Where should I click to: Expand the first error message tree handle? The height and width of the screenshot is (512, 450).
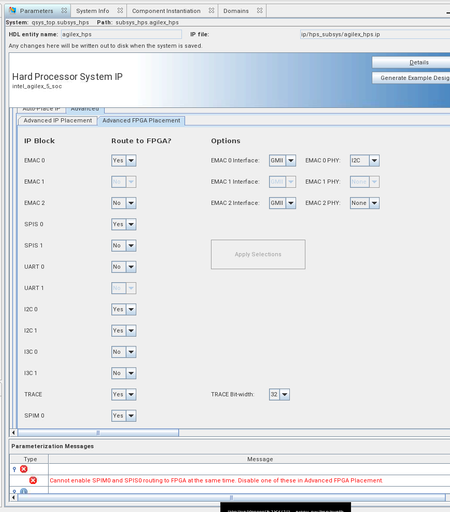click(x=14, y=469)
